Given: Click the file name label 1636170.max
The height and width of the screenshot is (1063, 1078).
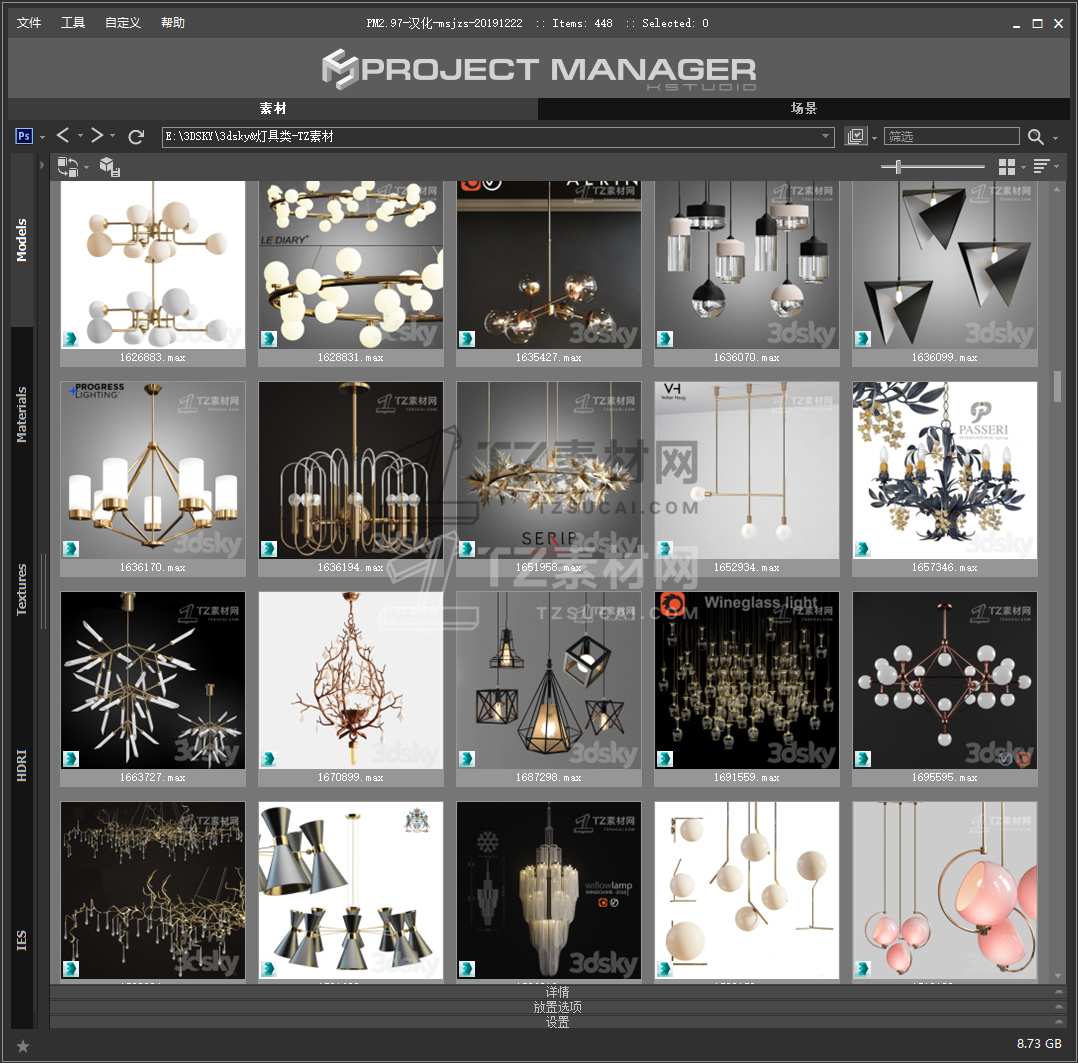Looking at the screenshot, I should click(153, 567).
